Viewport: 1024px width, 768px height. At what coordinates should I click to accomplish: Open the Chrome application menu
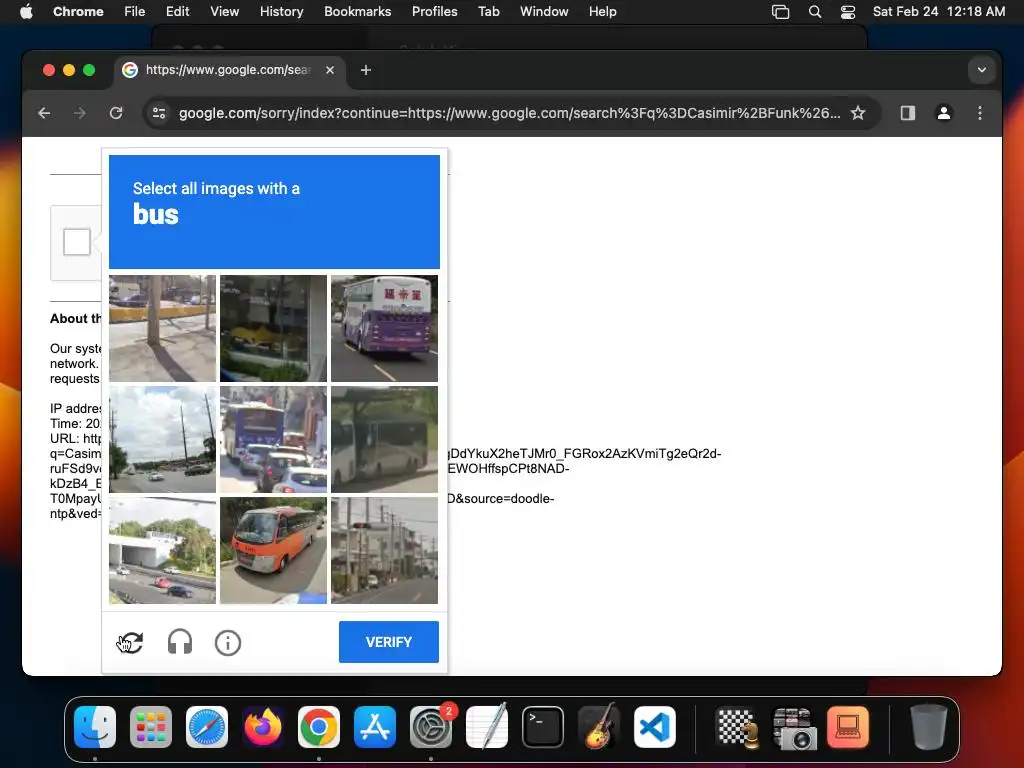78,12
